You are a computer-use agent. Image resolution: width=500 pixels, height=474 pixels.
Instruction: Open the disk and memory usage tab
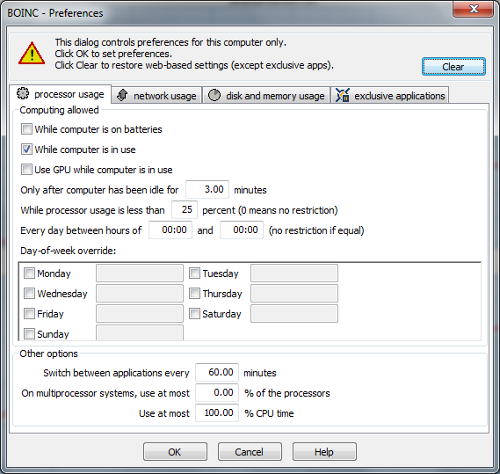(266, 95)
